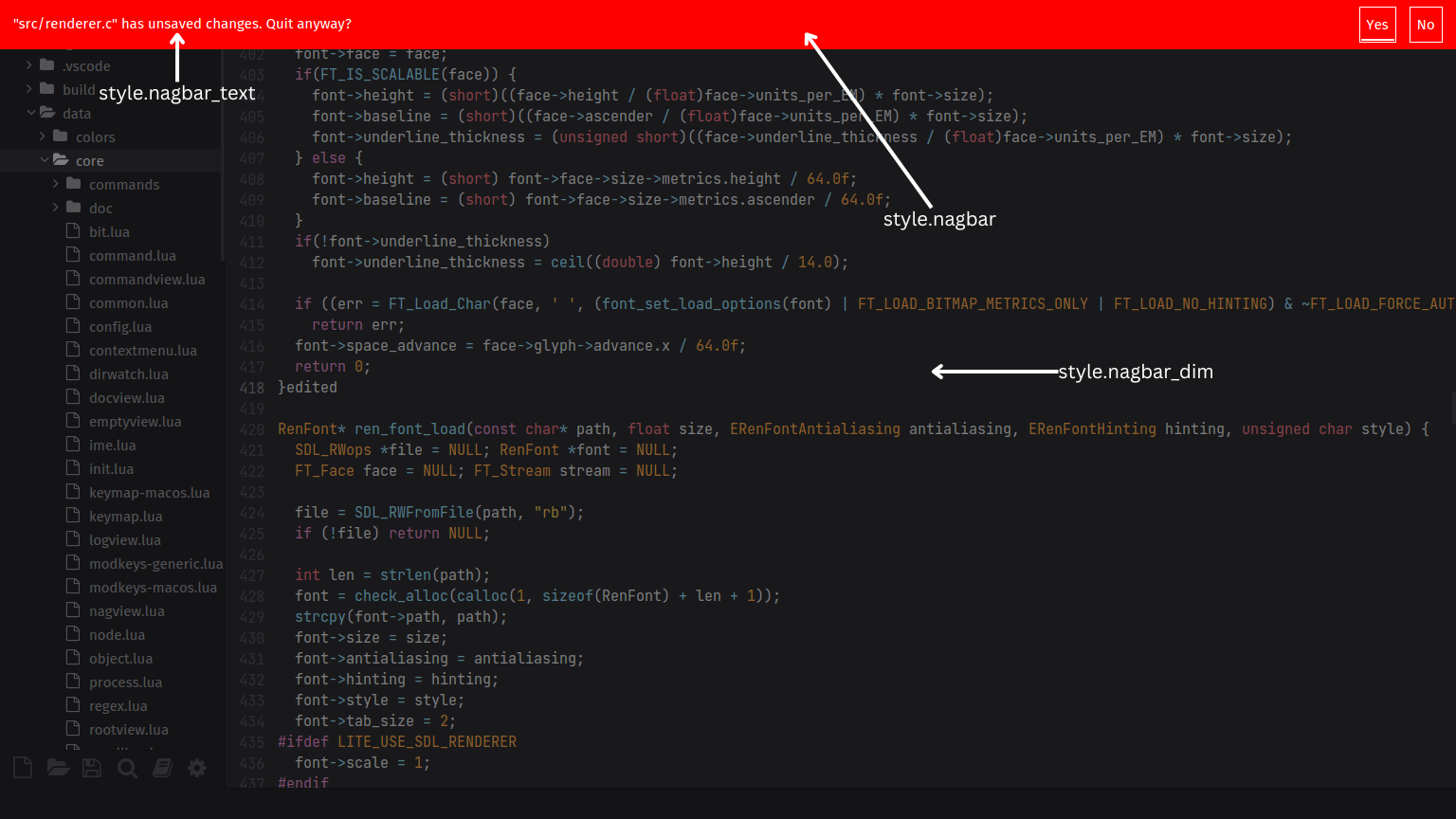Expand the build folder chevron

pos(29,89)
